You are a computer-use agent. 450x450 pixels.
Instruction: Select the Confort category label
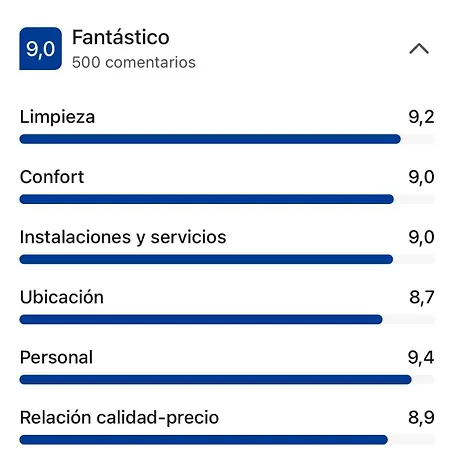coord(52,177)
